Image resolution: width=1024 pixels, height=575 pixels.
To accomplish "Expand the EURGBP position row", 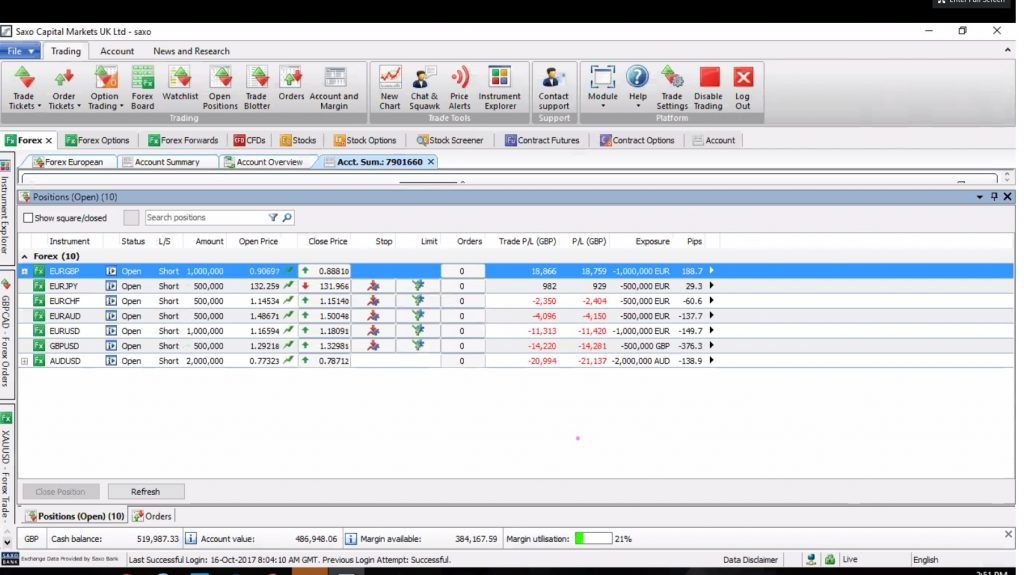I will tap(25, 271).
